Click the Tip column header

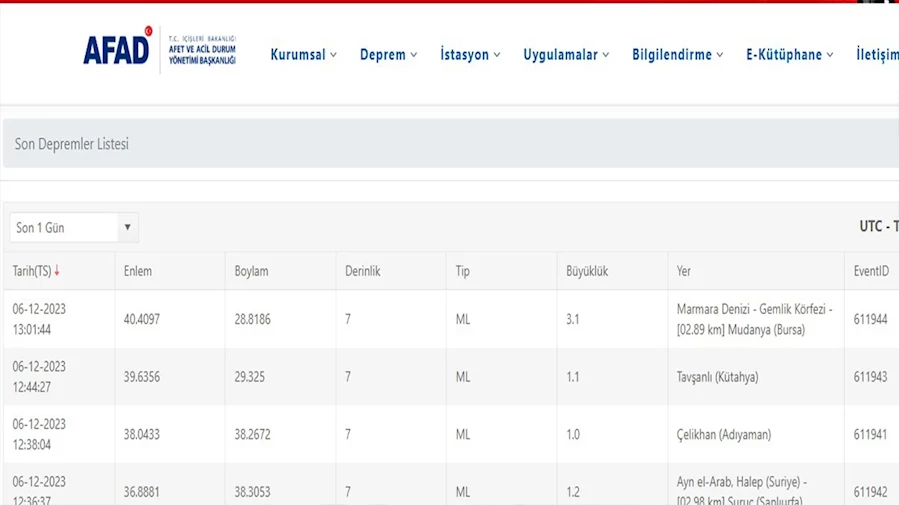coord(463,271)
